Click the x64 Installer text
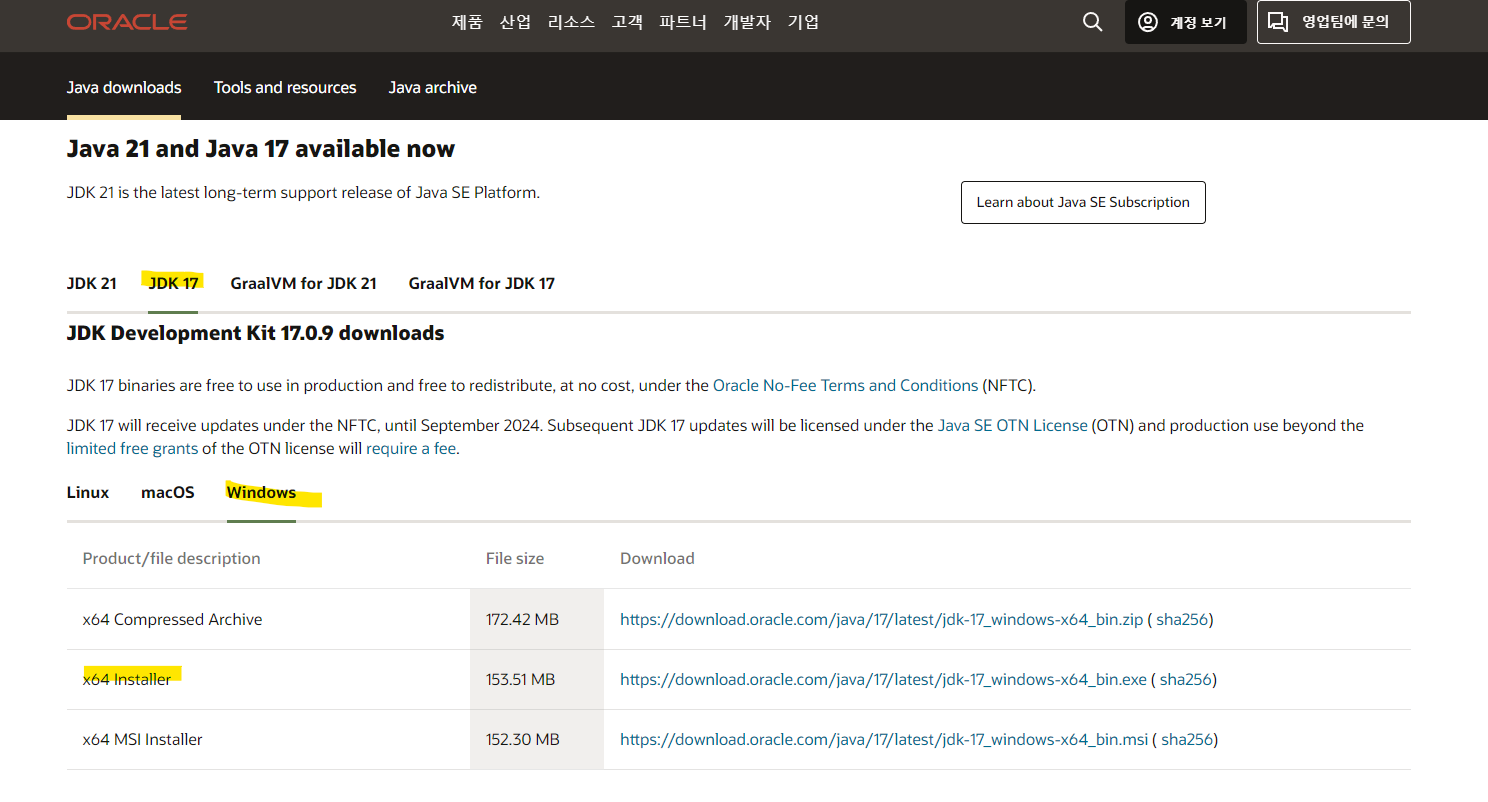Image resolution: width=1488 pixels, height=802 pixels. coord(127,679)
